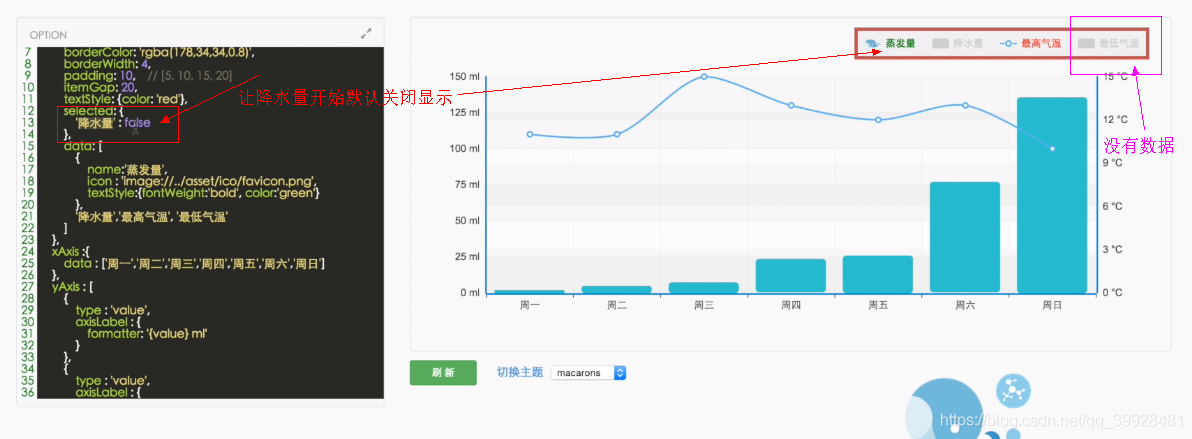
Task: Place cursor on the textStyle color red line
Action: point(125,100)
